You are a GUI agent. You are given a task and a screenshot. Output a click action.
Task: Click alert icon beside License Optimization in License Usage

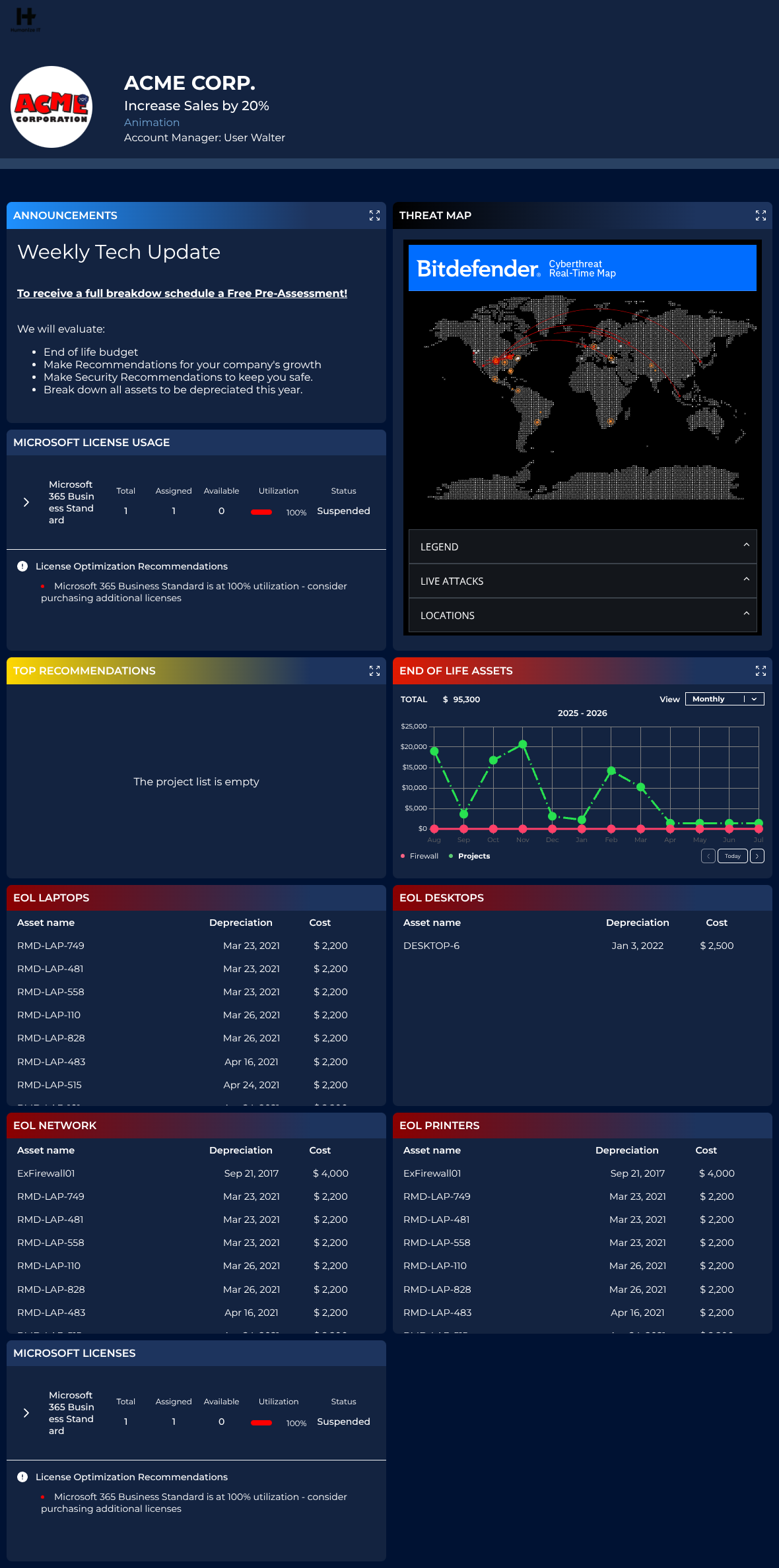[x=22, y=566]
